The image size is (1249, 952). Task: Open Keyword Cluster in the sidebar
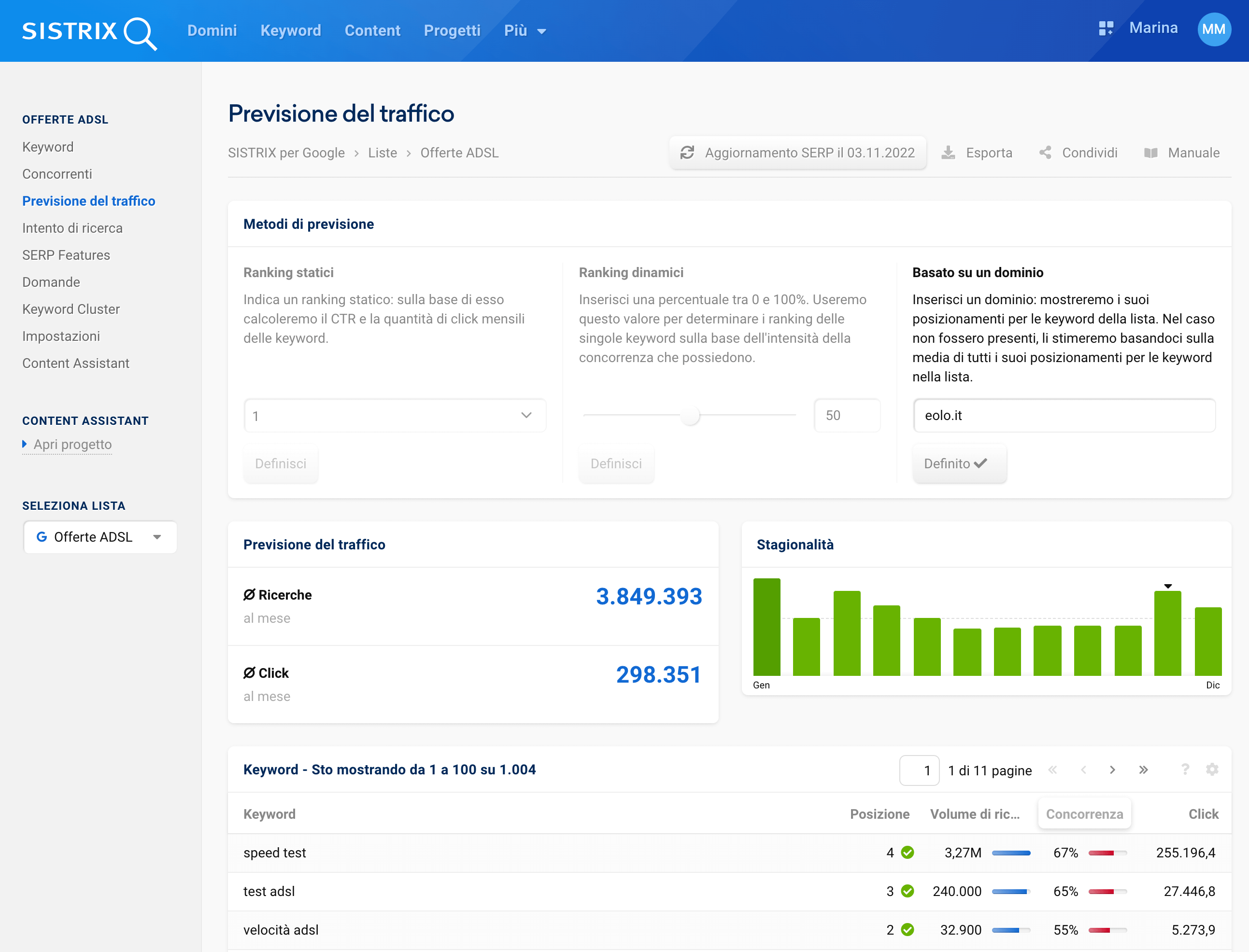click(x=71, y=309)
